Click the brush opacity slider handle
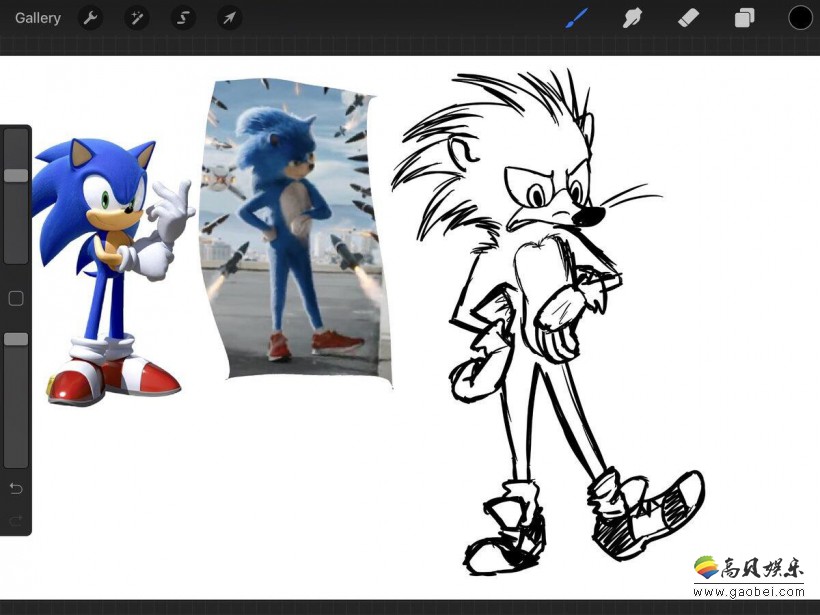 [x=16, y=339]
